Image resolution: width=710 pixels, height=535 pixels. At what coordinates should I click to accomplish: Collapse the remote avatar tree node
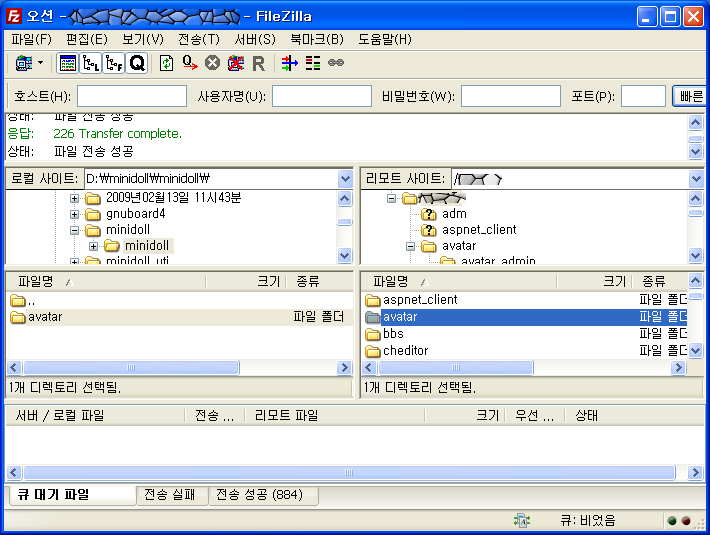[x=410, y=246]
